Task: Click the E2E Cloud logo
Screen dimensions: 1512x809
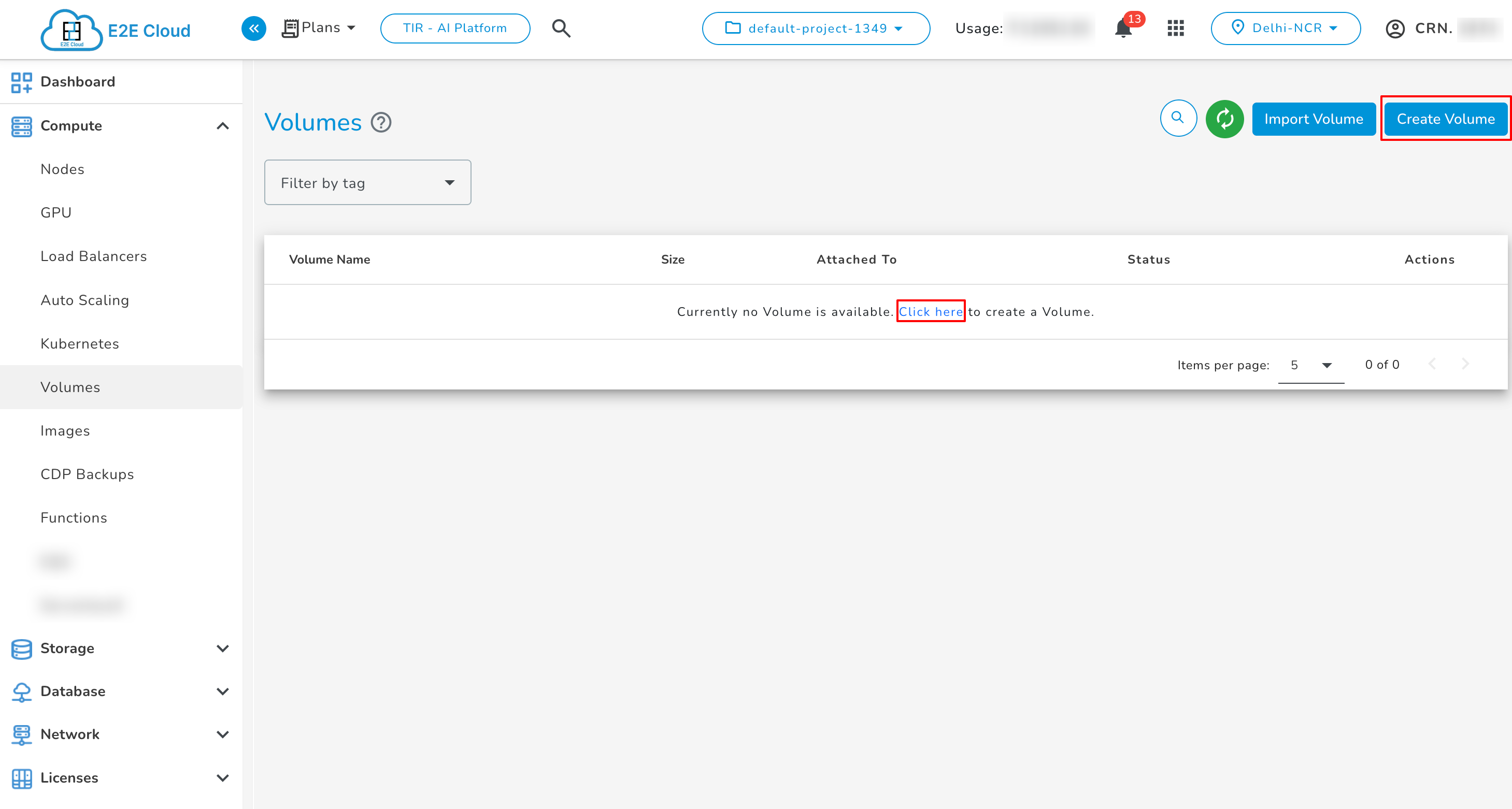Action: click(x=116, y=30)
